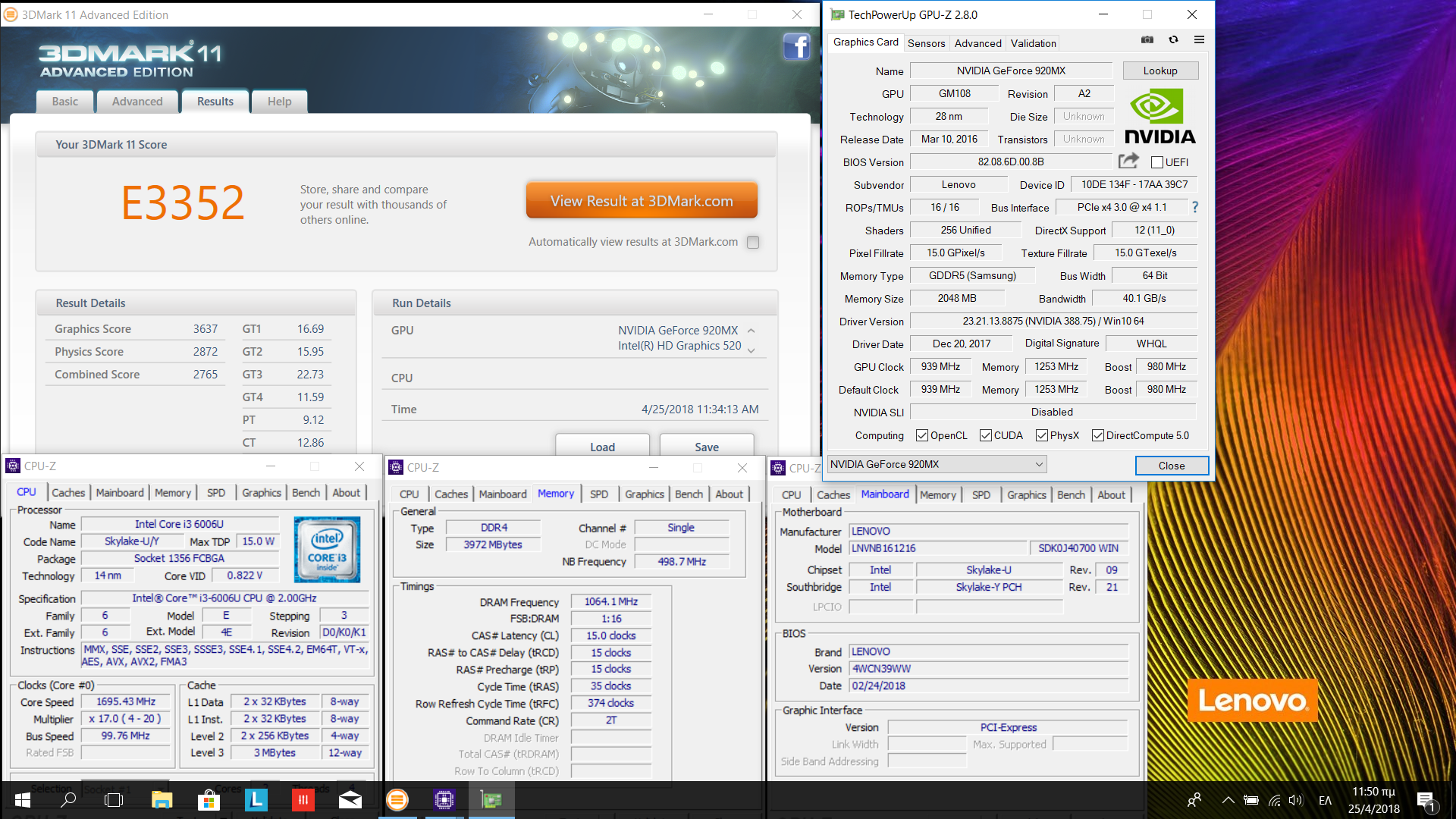Click the Close button in GPU-Z
Viewport: 1456px width, 819px height.
click(1172, 466)
